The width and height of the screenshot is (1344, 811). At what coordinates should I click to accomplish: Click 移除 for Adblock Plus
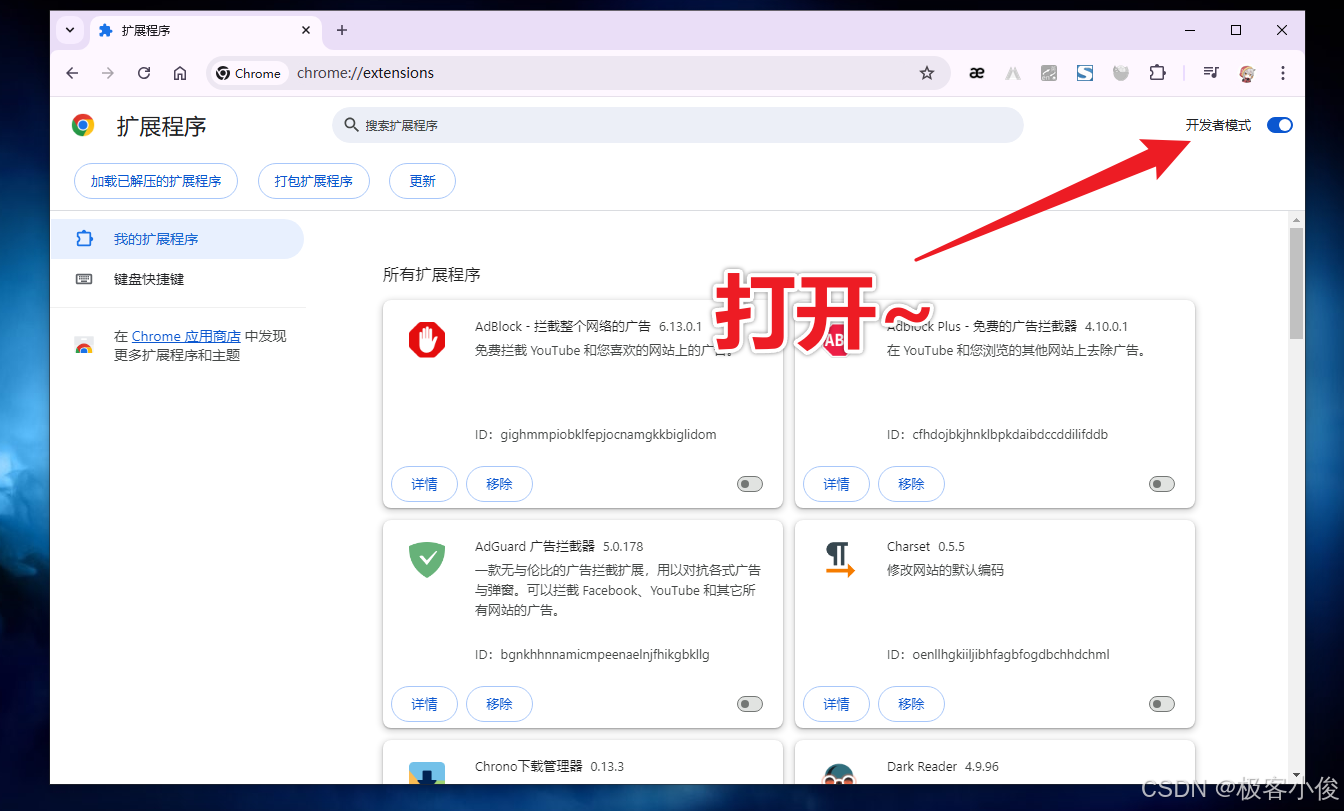click(911, 484)
